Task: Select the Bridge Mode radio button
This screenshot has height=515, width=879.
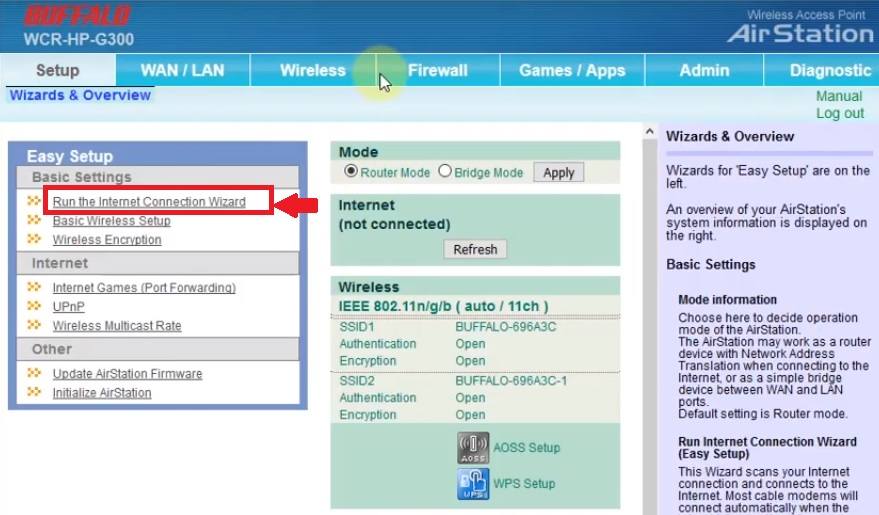Action: pyautogui.click(x=445, y=172)
